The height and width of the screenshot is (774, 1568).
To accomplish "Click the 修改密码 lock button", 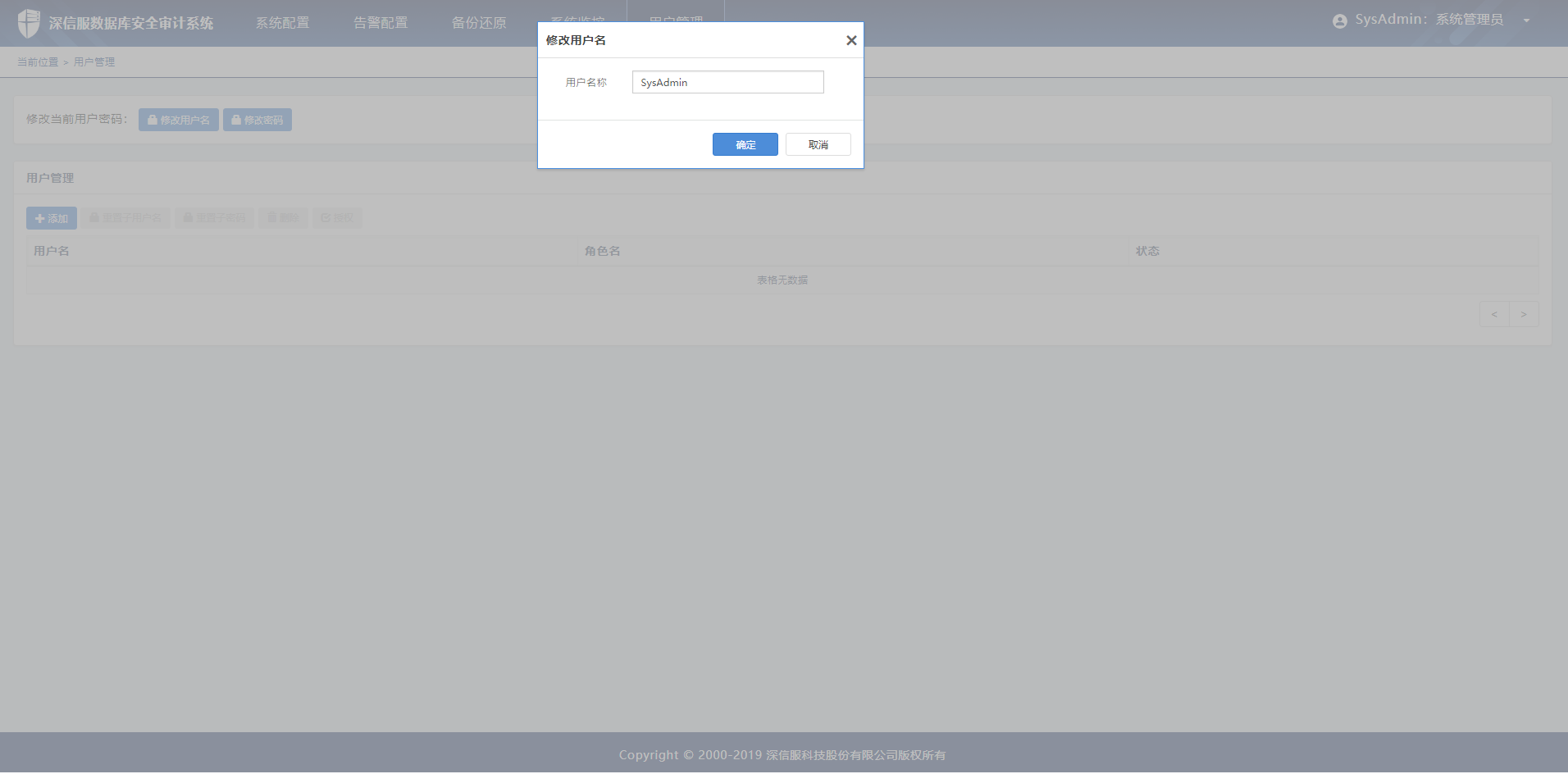I will 258,120.
